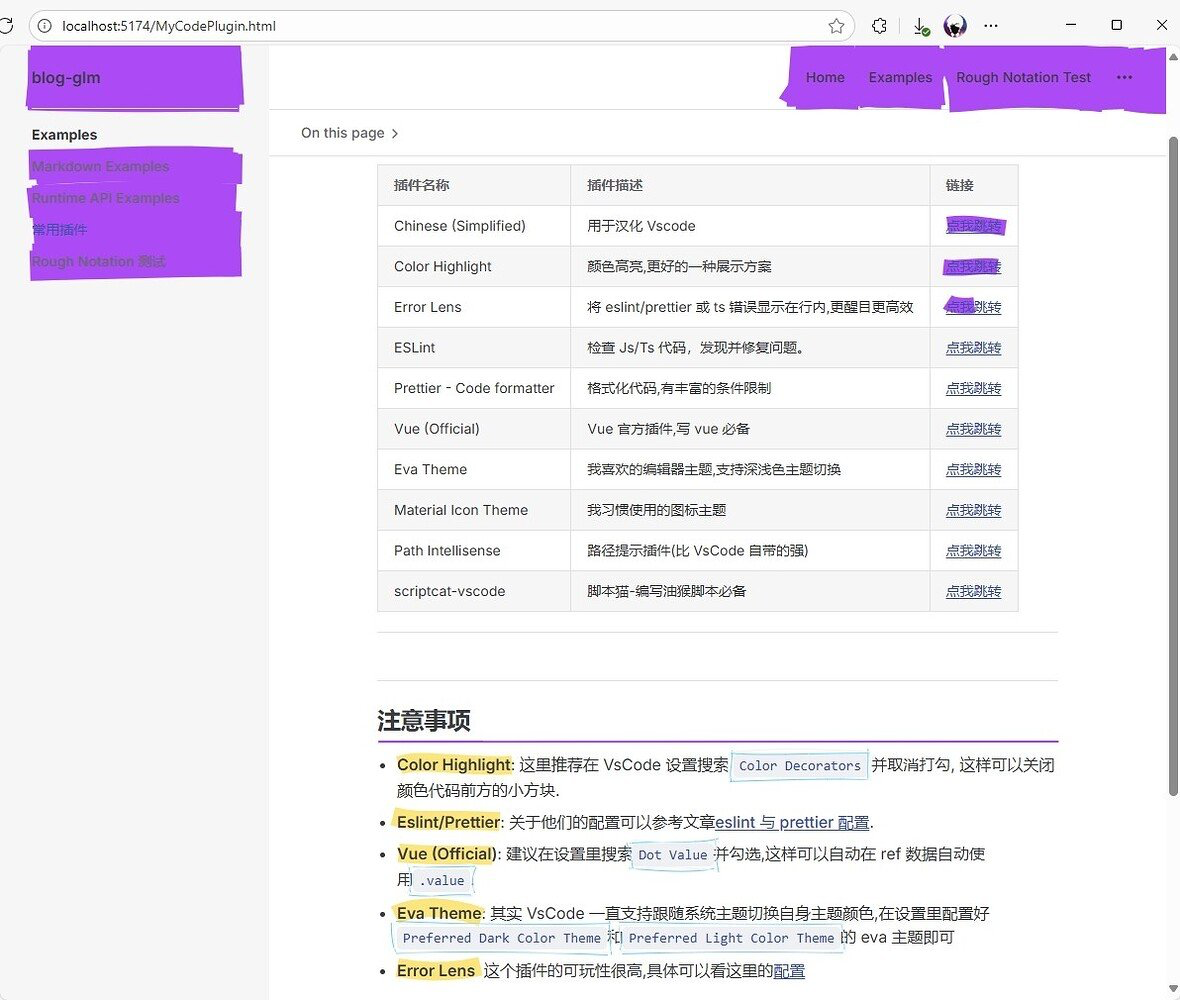Image resolution: width=1180 pixels, height=1000 pixels.
Task: Click the Eva Theme table cell
Action: point(474,470)
